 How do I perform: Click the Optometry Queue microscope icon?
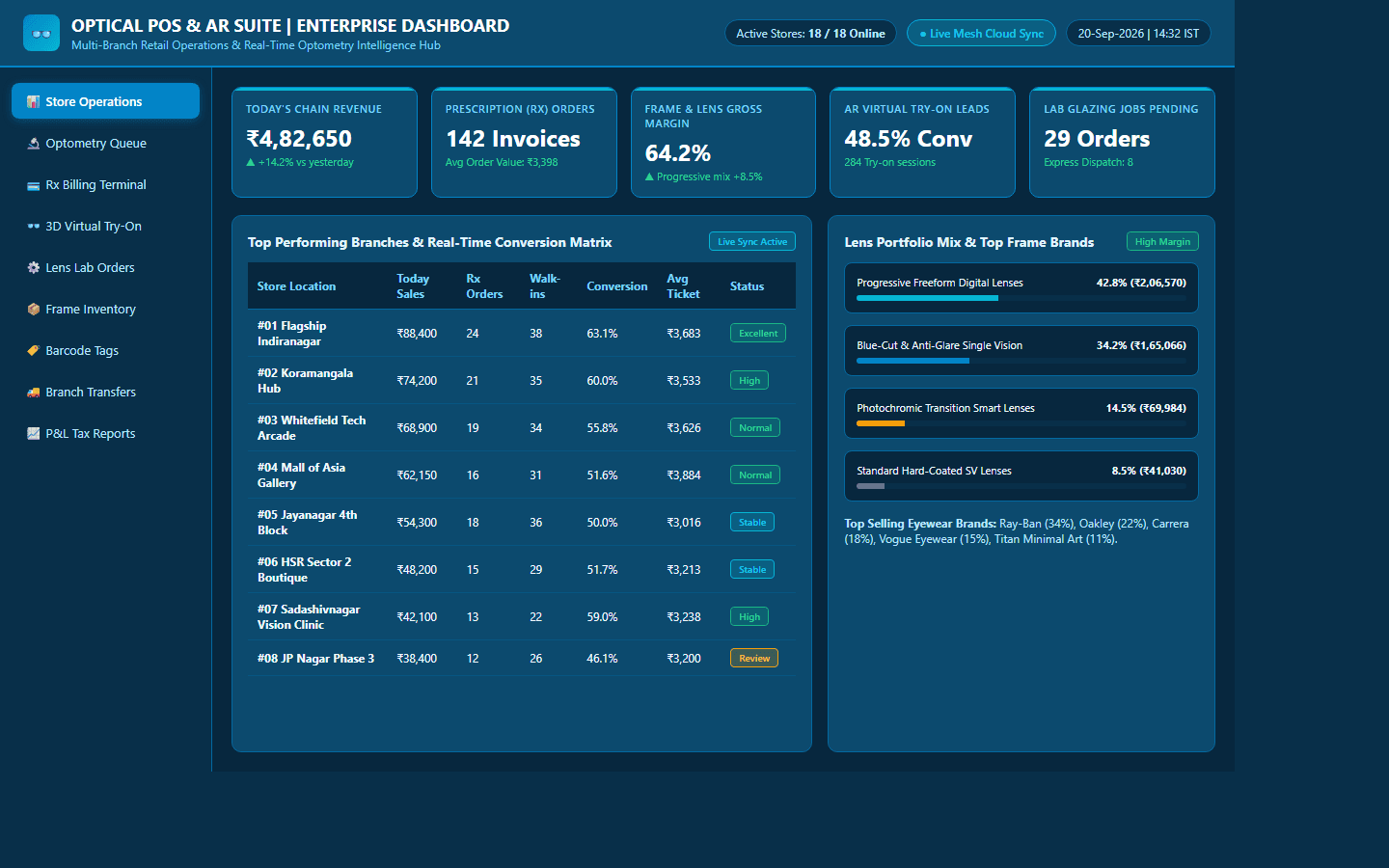[x=34, y=144]
